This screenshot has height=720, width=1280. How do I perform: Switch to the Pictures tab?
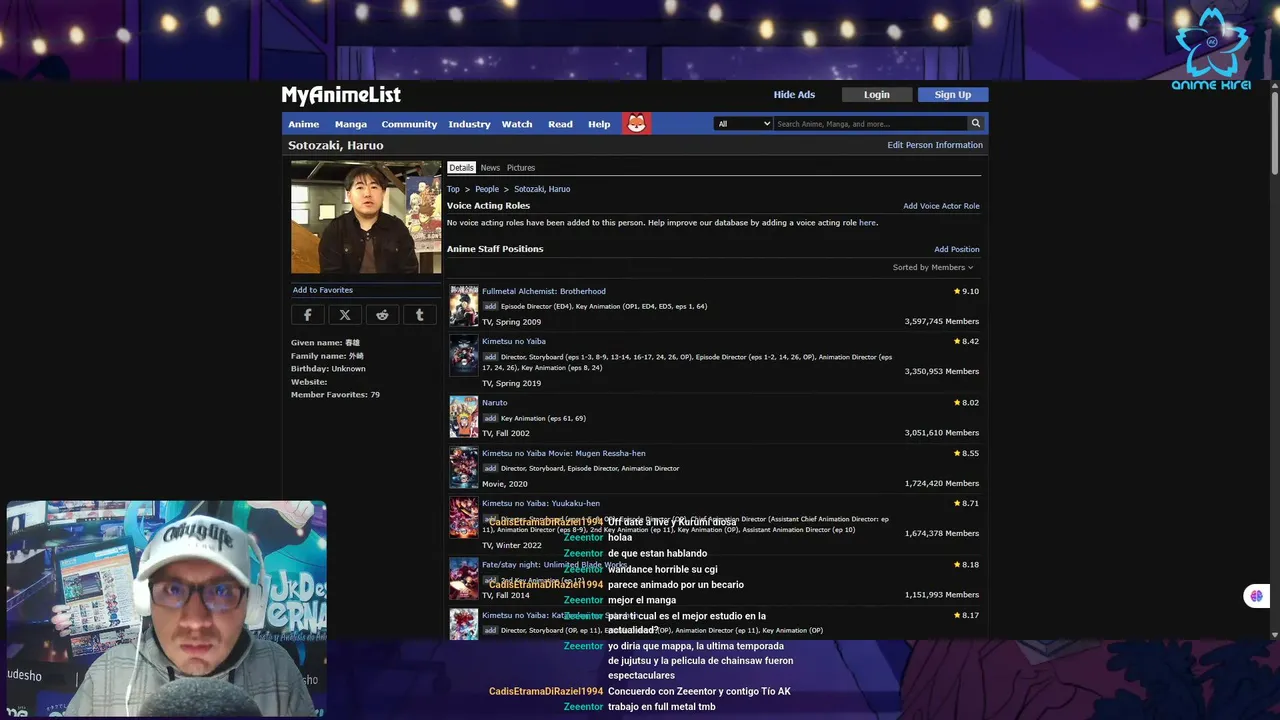click(x=521, y=168)
